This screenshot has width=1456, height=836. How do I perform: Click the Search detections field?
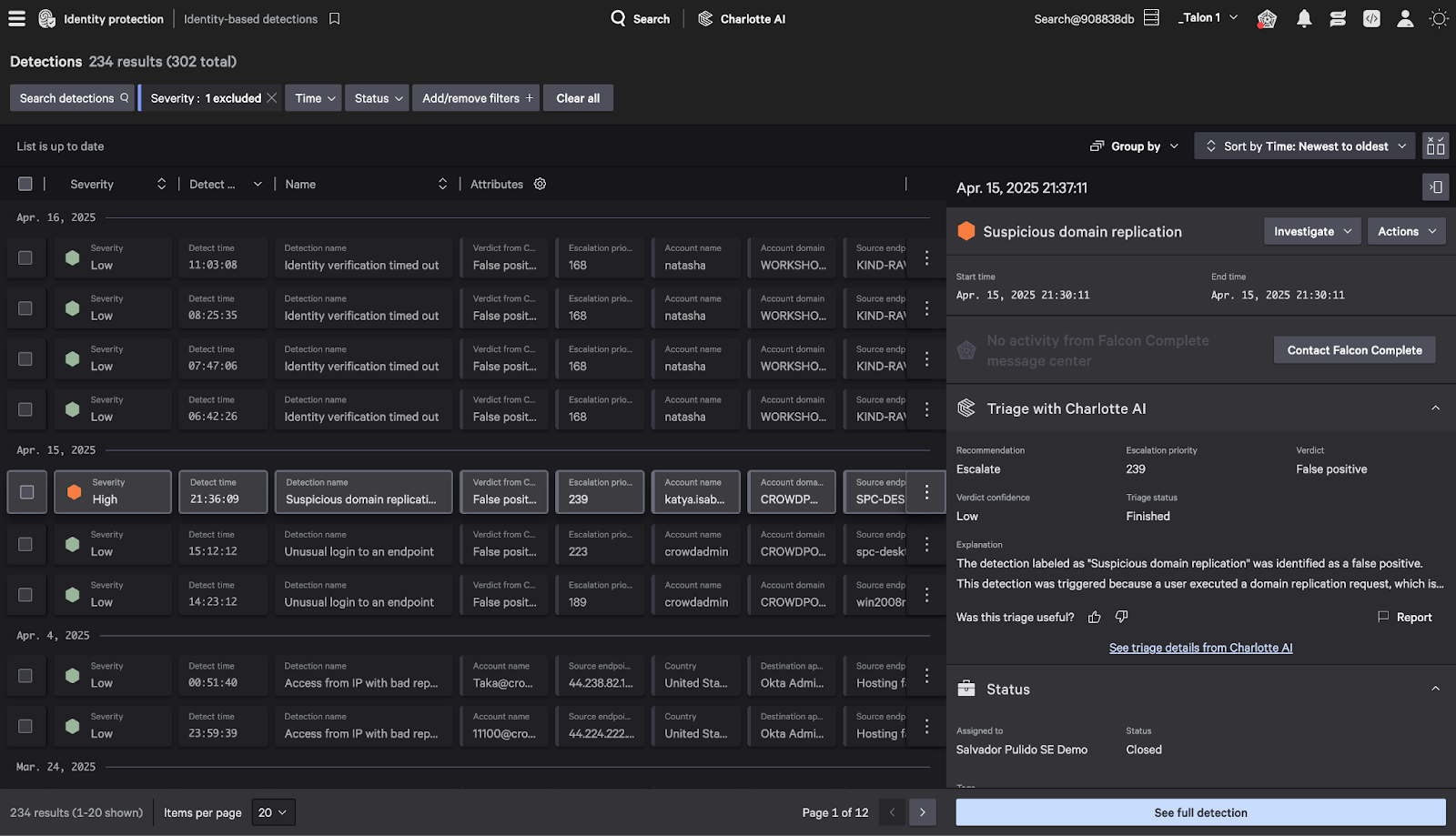(73, 98)
